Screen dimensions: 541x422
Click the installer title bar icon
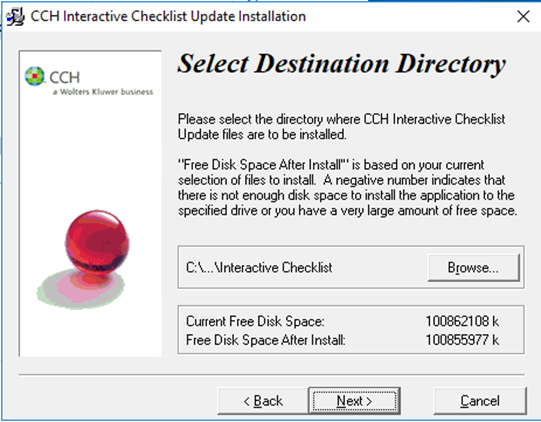pyautogui.click(x=16, y=17)
